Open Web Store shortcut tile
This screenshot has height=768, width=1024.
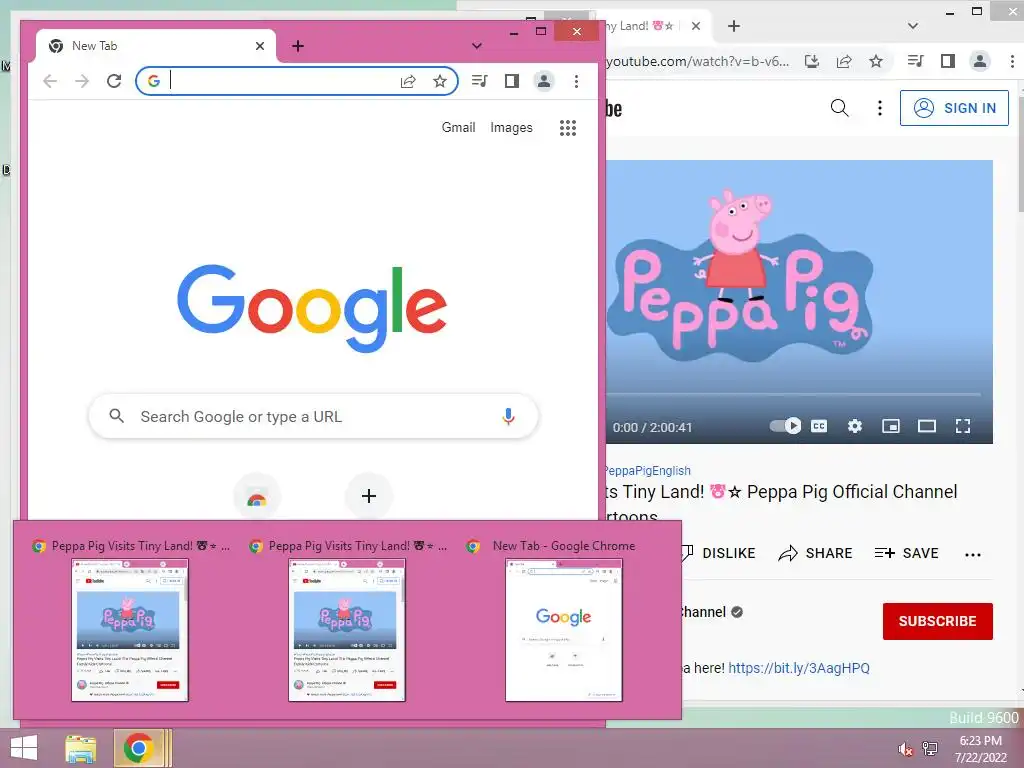[257, 497]
